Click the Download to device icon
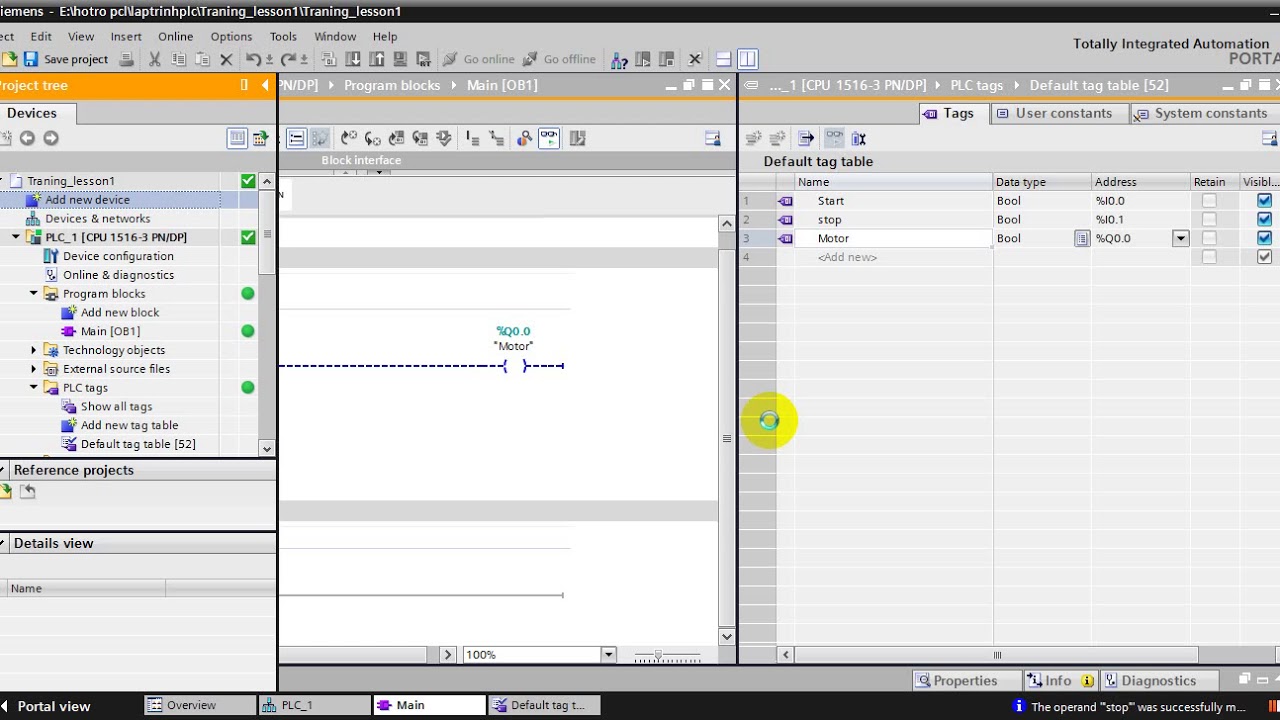Image resolution: width=1280 pixels, height=720 pixels. [353, 59]
